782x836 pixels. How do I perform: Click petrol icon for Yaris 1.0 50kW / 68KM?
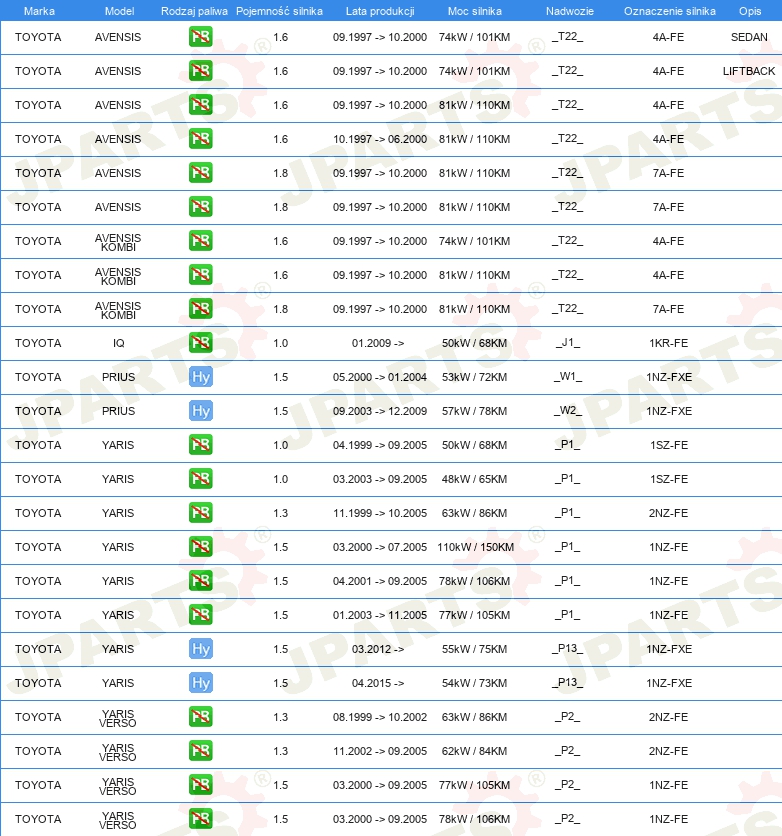(x=200, y=445)
